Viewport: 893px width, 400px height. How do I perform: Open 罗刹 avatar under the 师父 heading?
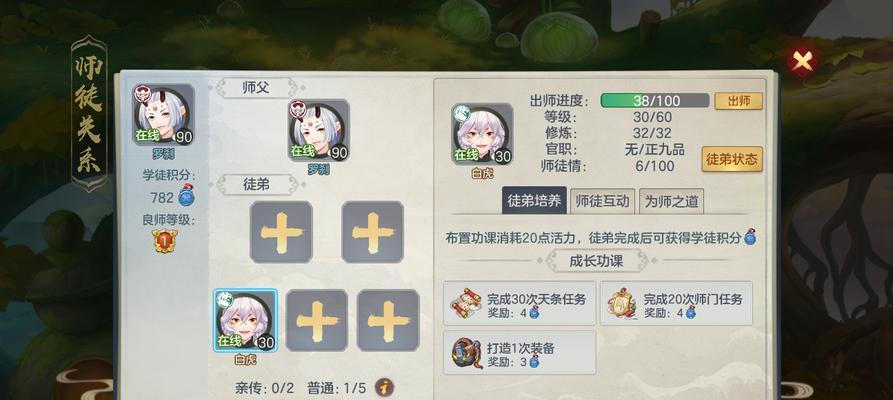tap(319, 130)
